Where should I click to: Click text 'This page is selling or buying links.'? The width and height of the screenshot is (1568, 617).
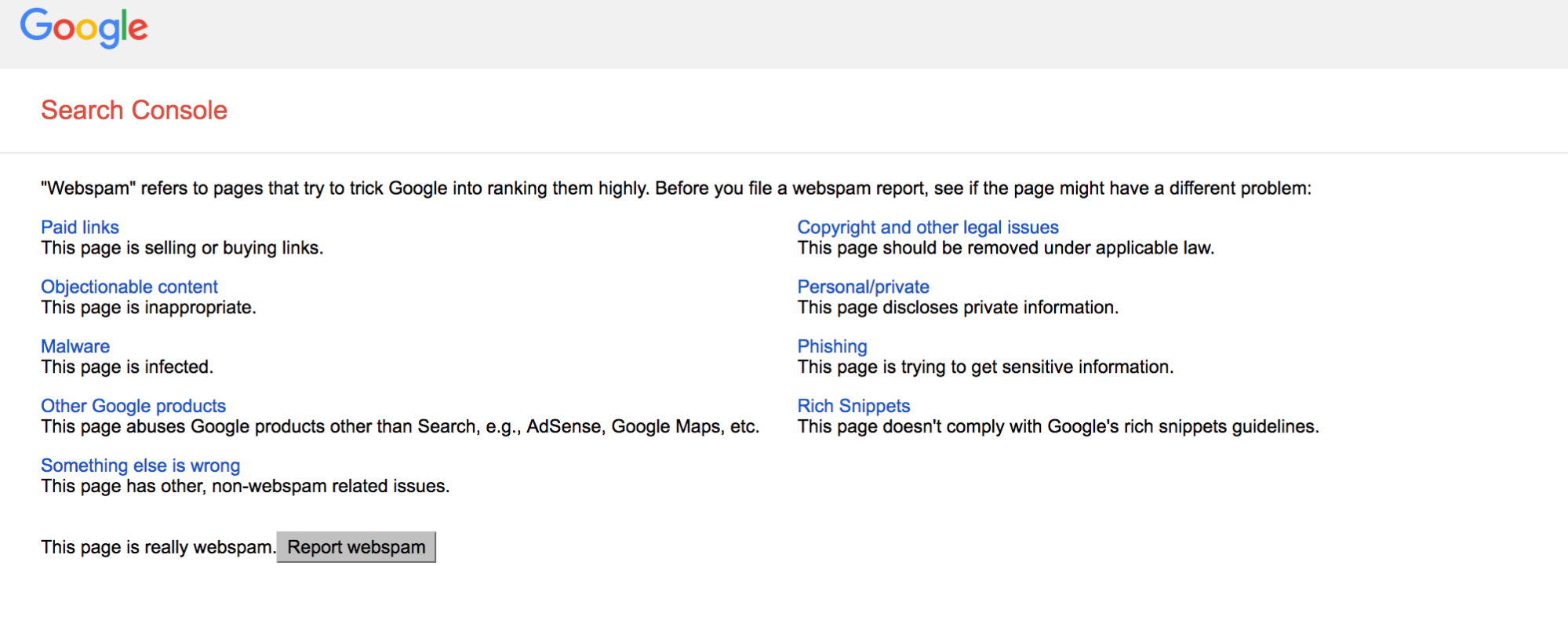(x=182, y=248)
